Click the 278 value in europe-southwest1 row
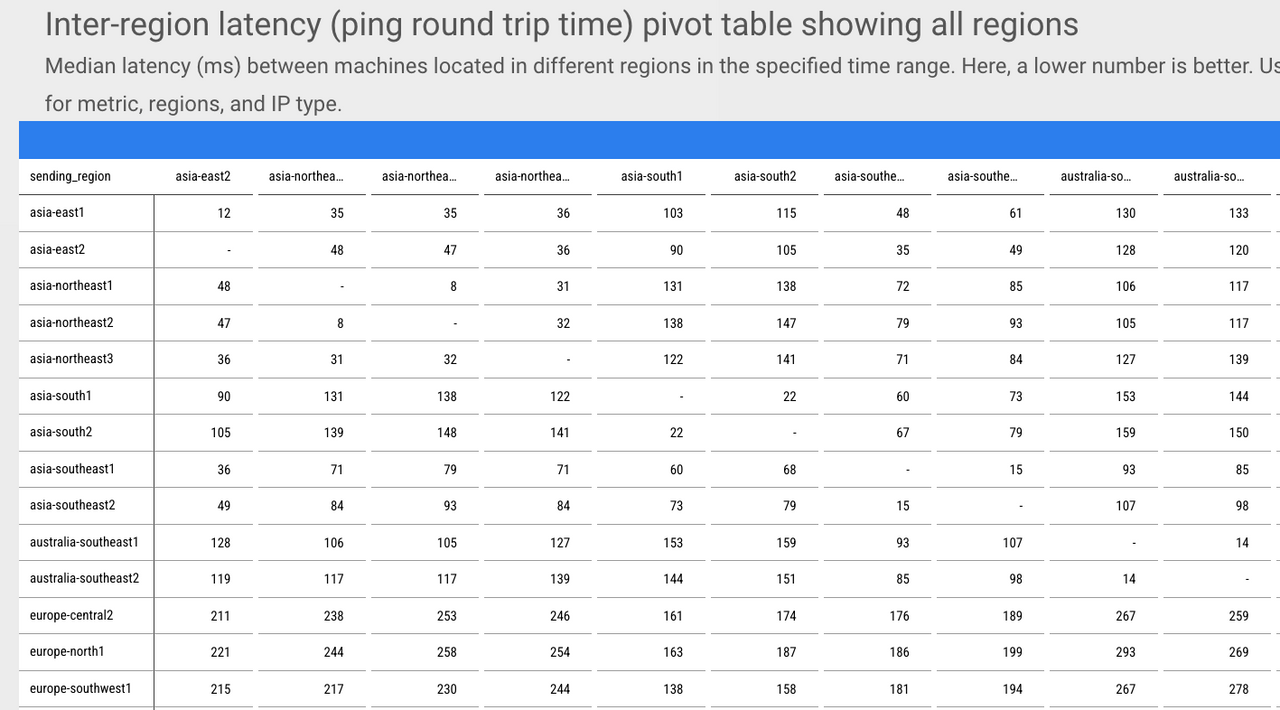 point(1239,688)
